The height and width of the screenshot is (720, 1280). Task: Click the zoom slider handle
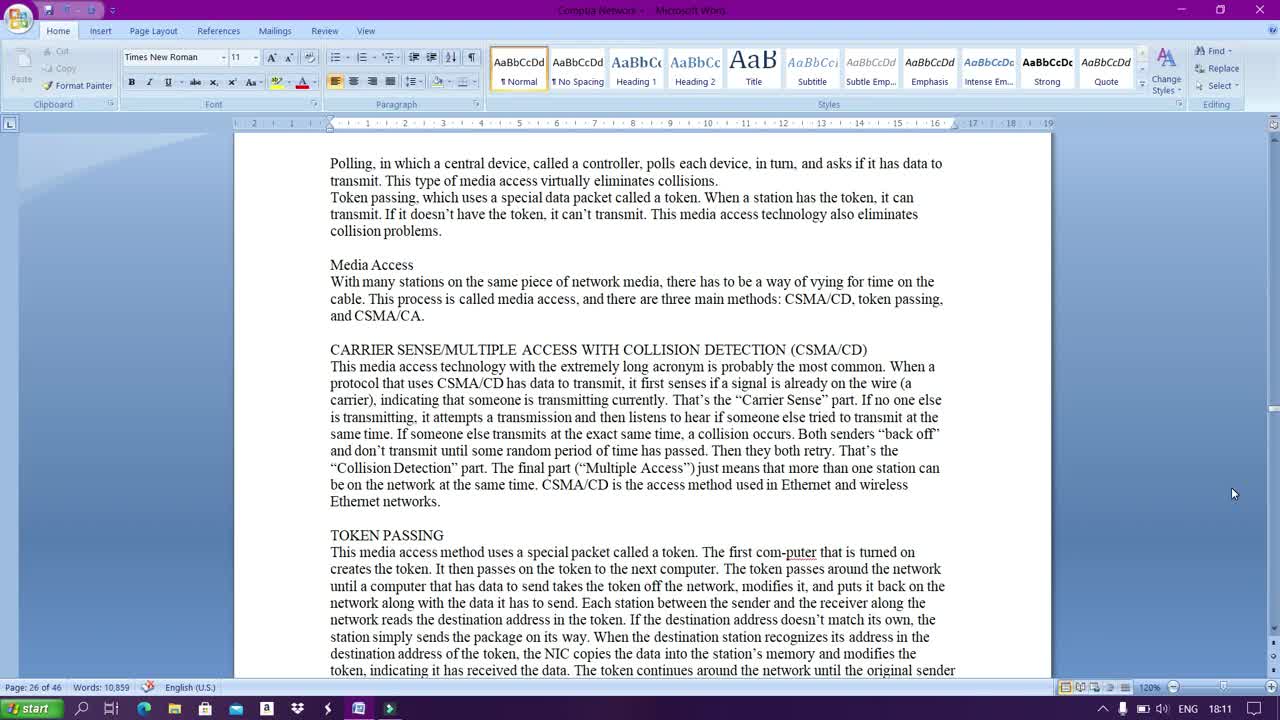coord(1223,687)
